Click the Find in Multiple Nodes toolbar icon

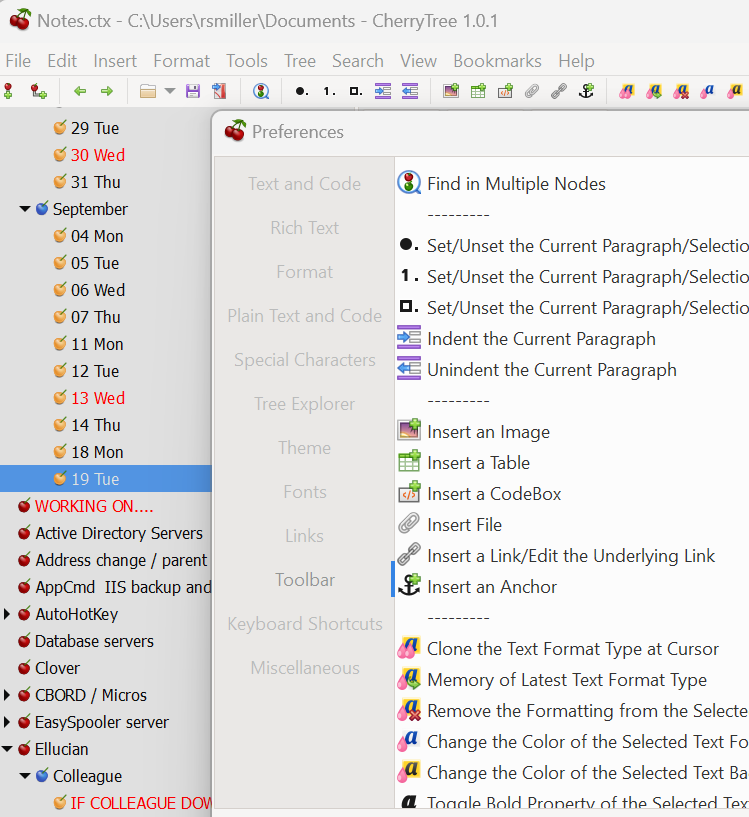(x=261, y=91)
